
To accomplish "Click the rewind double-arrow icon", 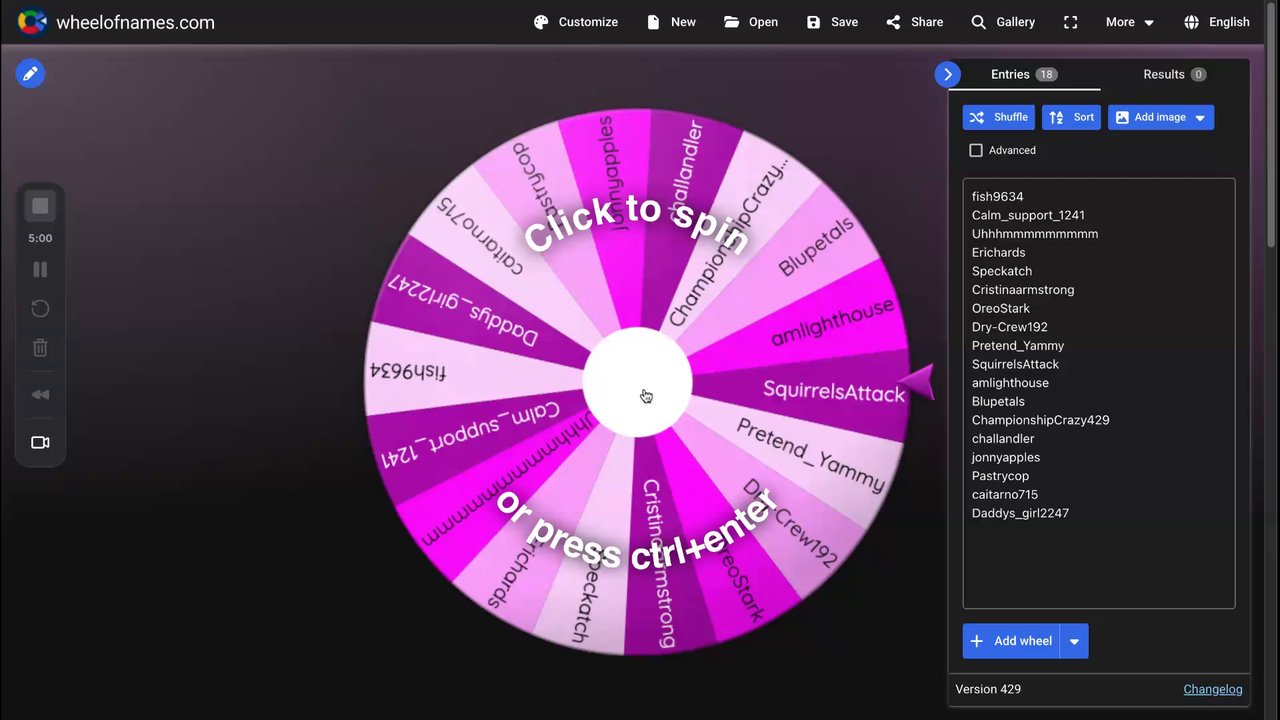I will [40, 395].
